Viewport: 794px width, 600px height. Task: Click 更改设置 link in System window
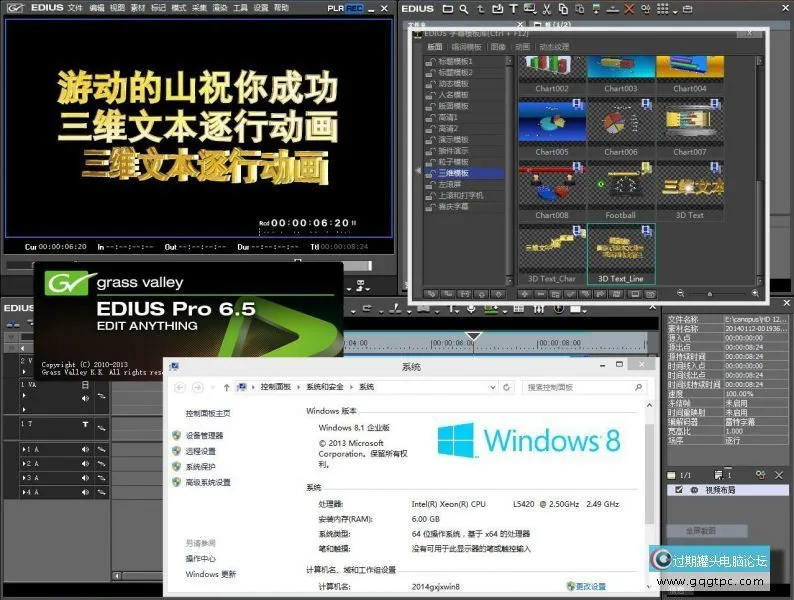[590, 586]
